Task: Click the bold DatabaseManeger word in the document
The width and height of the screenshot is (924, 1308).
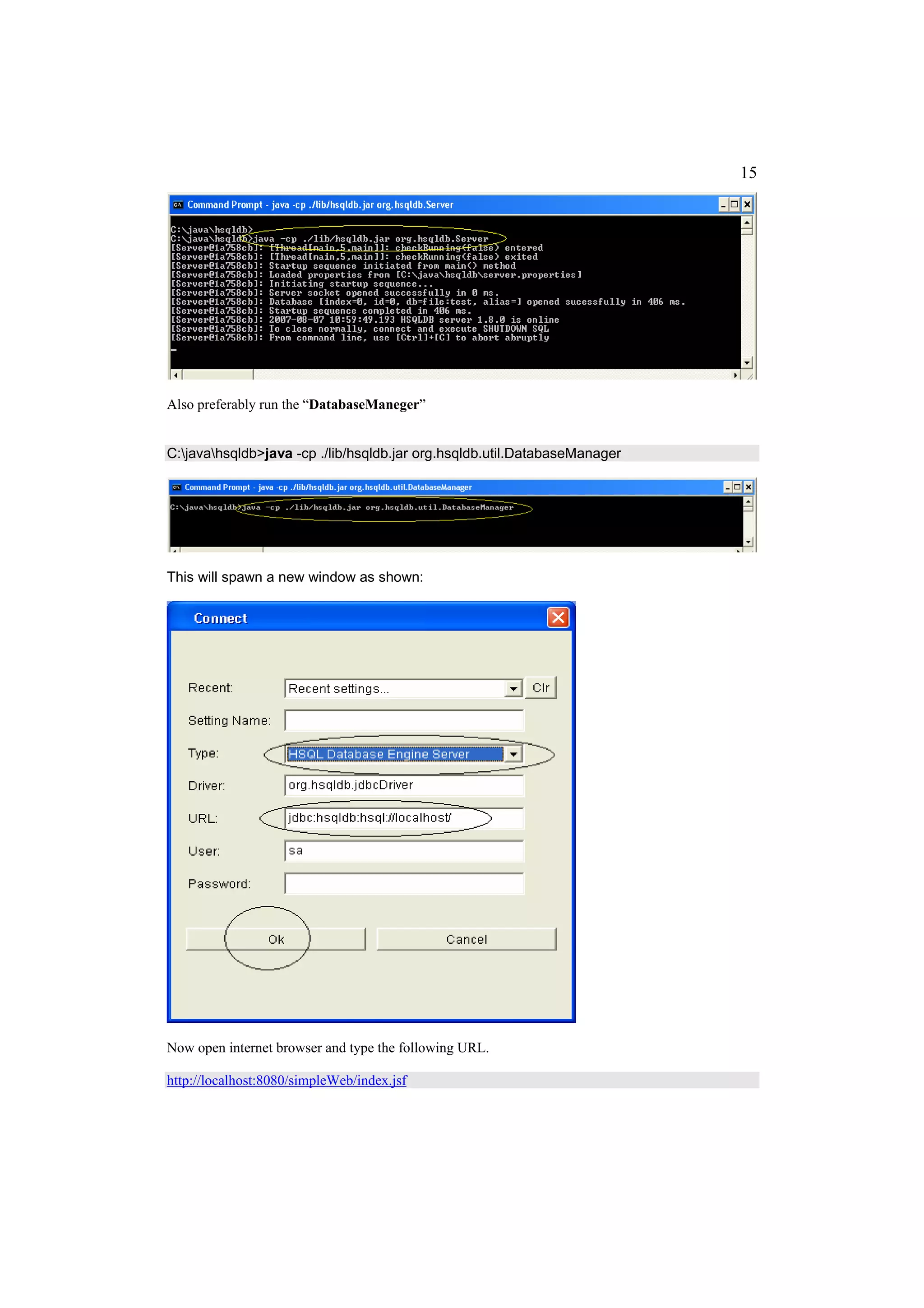Action: [x=364, y=404]
